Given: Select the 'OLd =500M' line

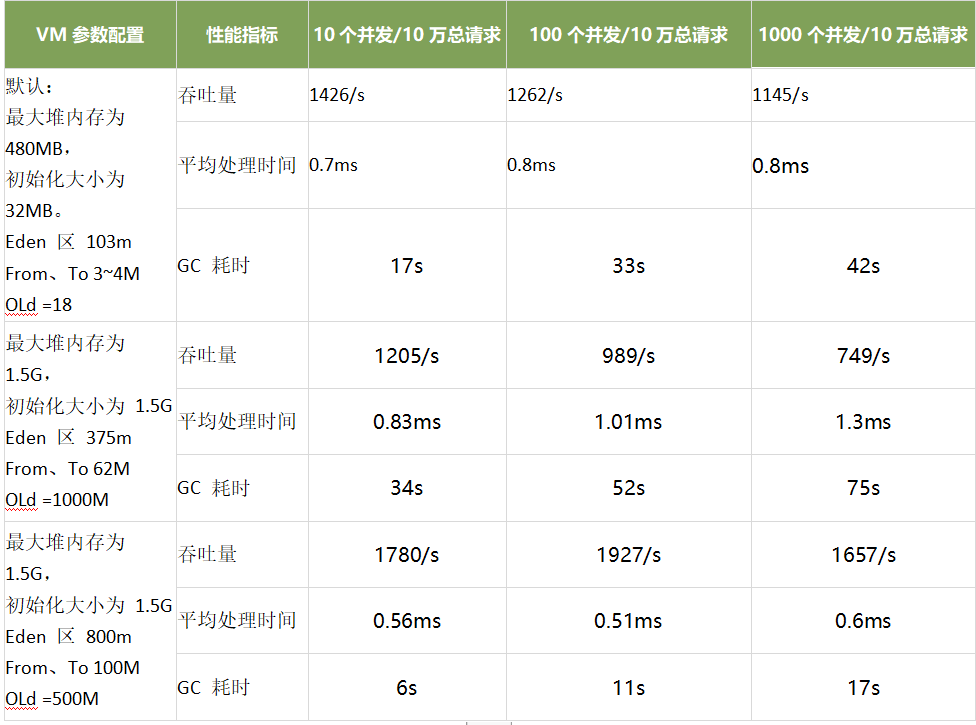Looking at the screenshot, I should tap(52, 699).
